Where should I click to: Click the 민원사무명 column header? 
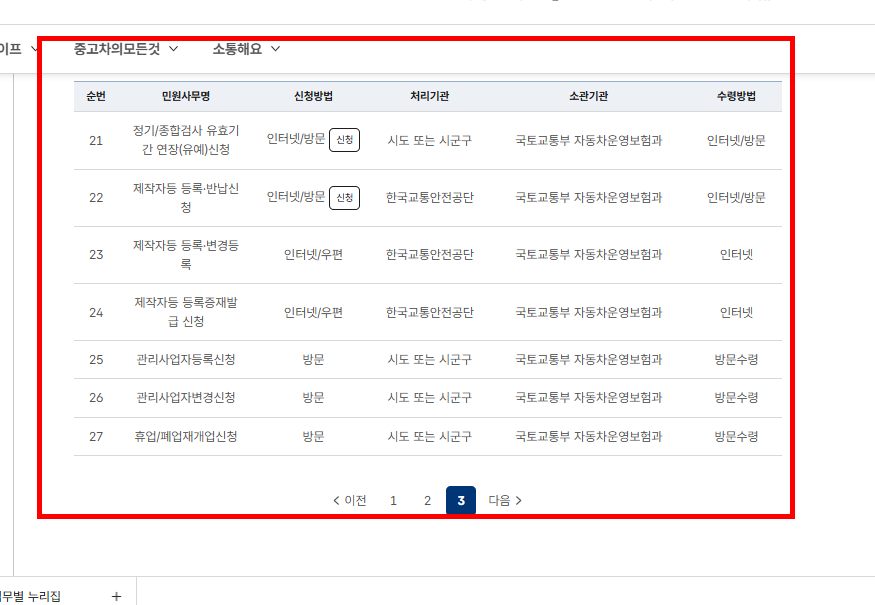pyautogui.click(x=188, y=95)
